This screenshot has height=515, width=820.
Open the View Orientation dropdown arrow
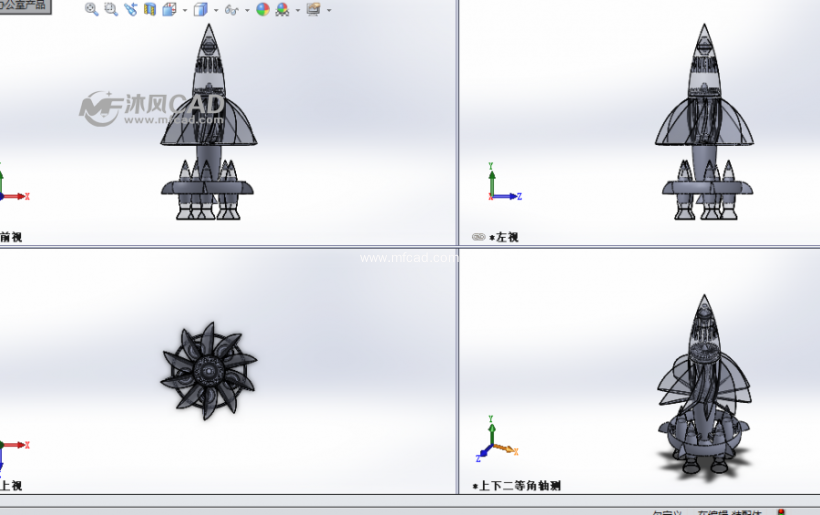click(185, 10)
